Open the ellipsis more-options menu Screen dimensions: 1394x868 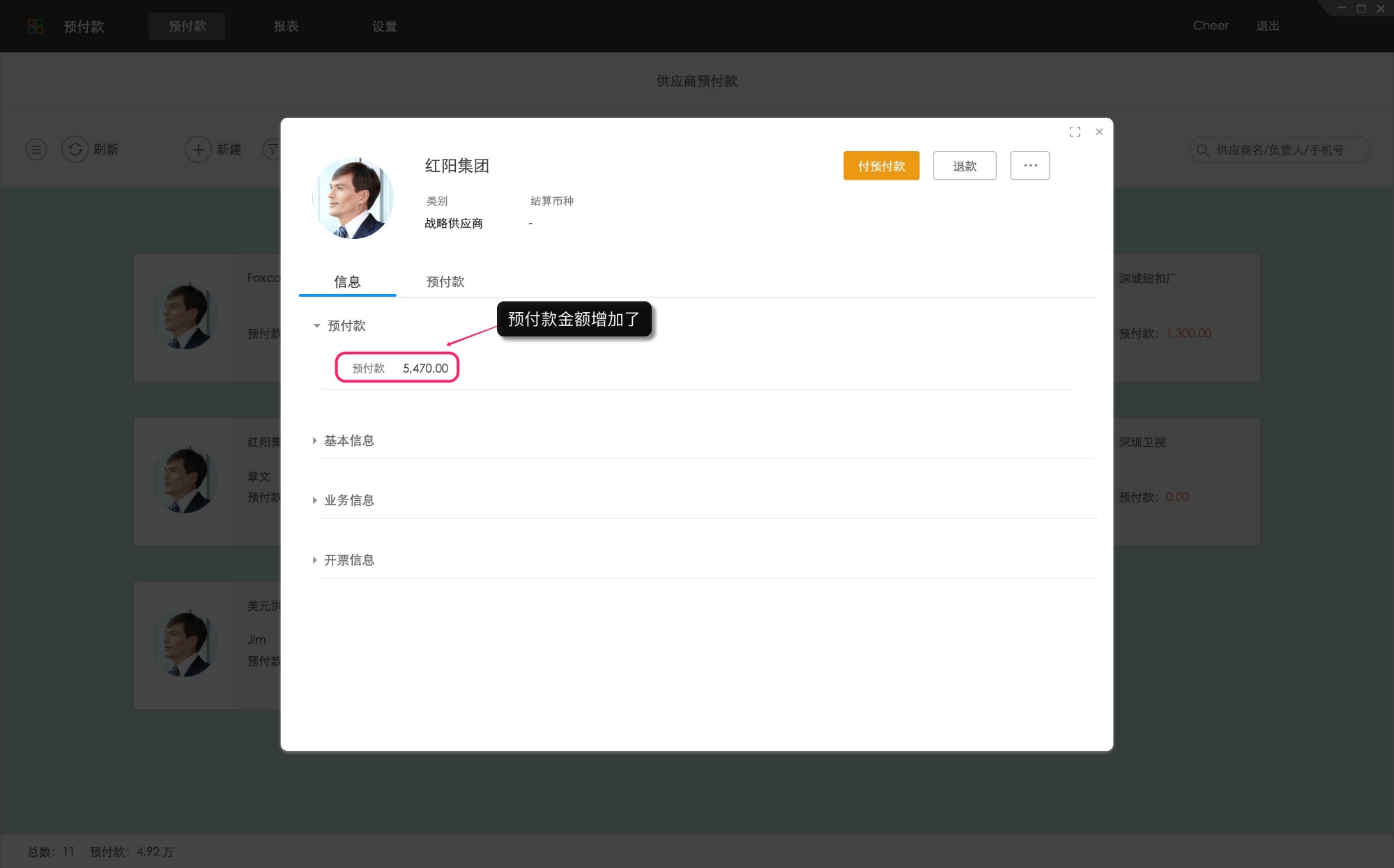1029,165
